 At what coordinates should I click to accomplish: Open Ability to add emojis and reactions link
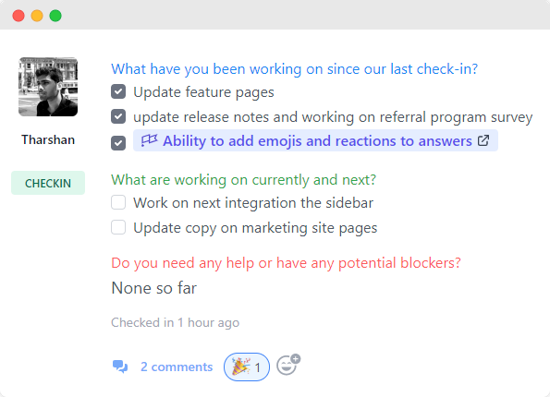(x=317, y=141)
